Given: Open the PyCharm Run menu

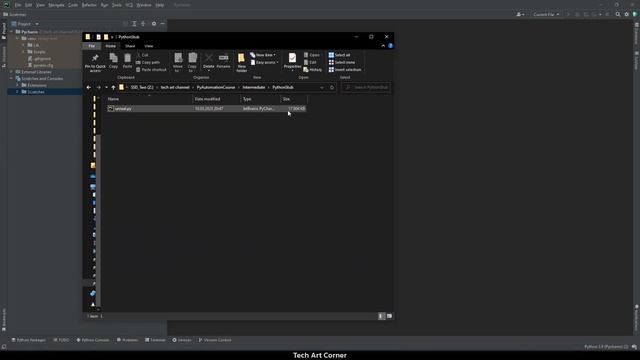Looking at the screenshot, I should click(x=104, y=5).
